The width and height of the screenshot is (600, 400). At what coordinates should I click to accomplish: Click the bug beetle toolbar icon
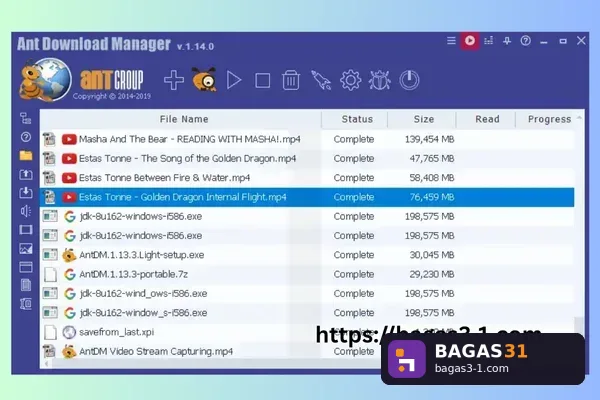[x=380, y=80]
